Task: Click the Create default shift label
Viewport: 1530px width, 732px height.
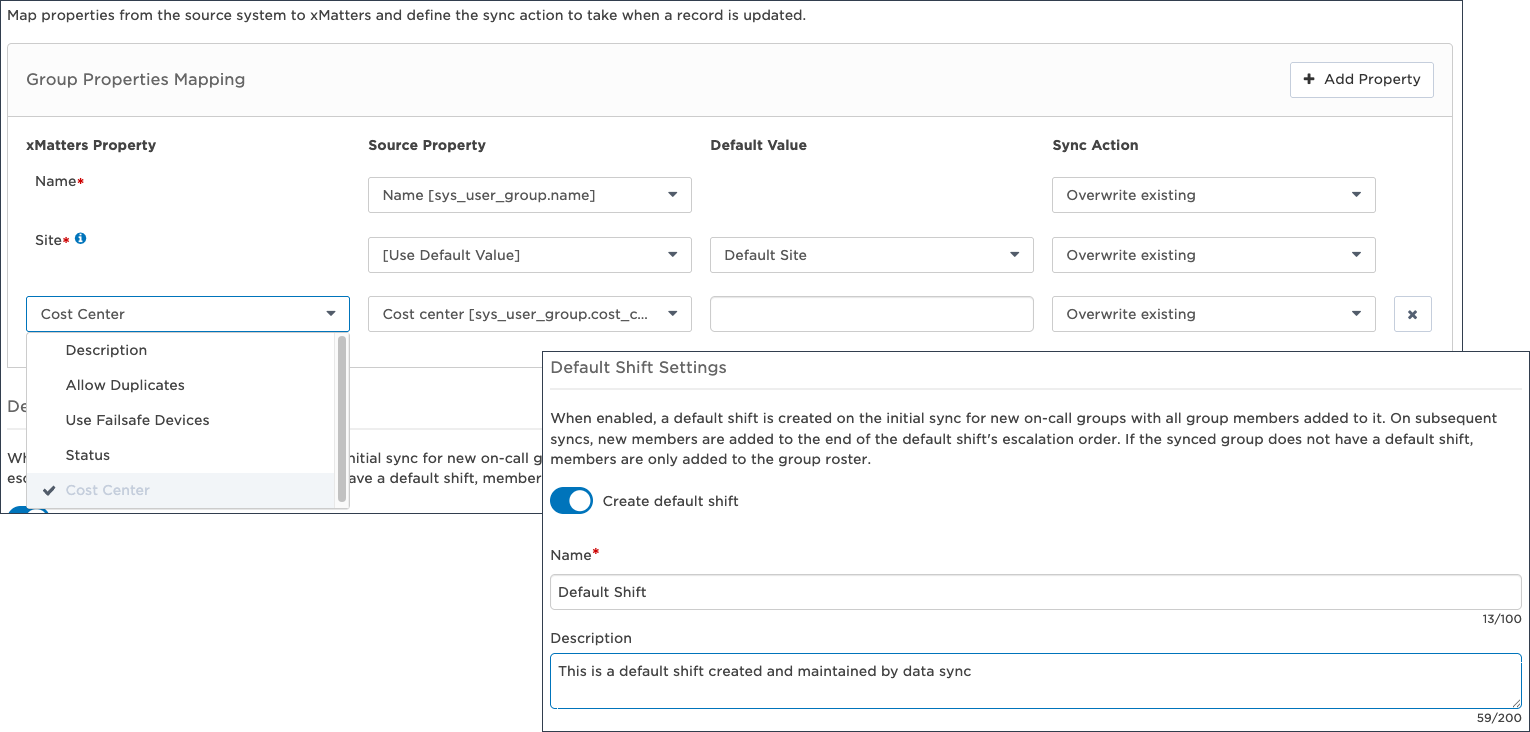Action: tap(670, 501)
